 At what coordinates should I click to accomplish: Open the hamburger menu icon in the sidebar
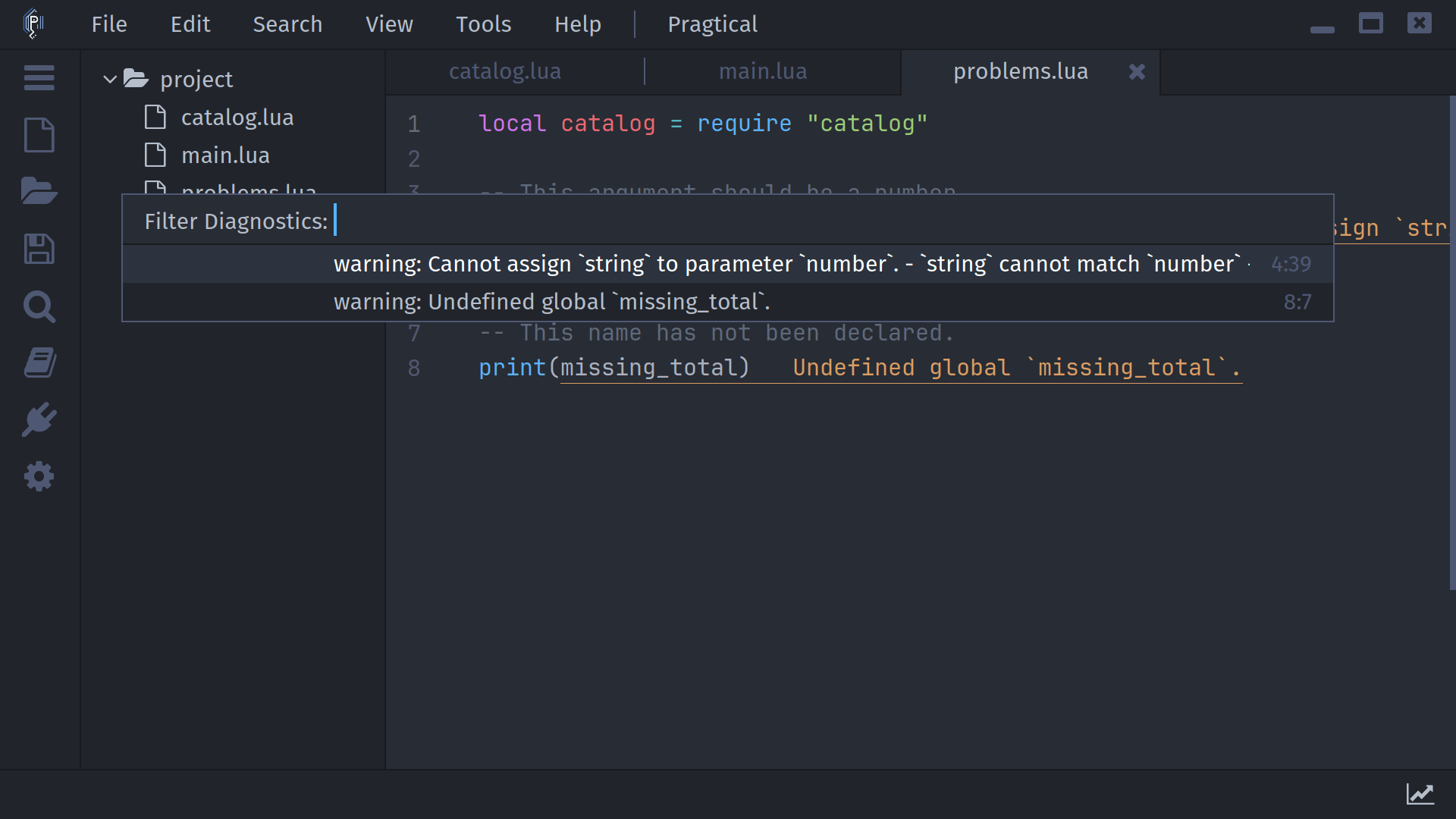(x=39, y=77)
